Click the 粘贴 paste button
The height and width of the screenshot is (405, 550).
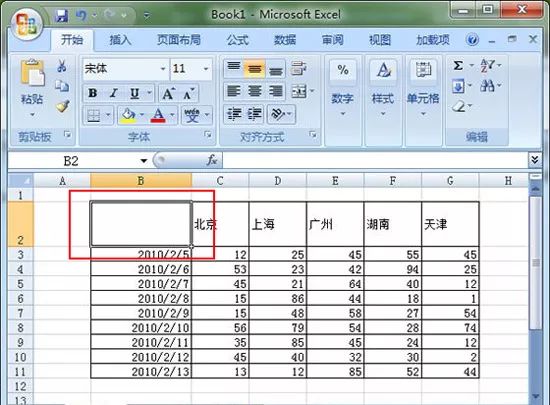click(x=32, y=89)
